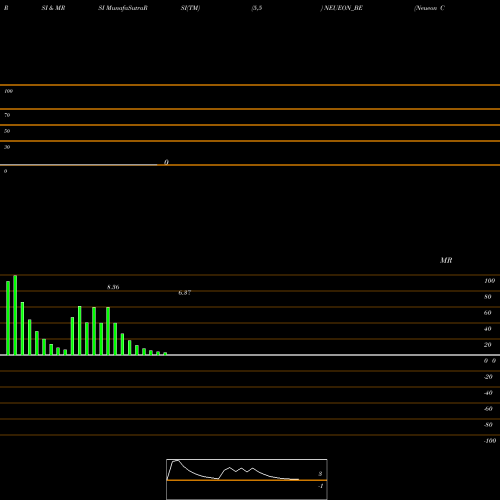Click the right axis label '-40'
This screenshot has height=500, width=500.
(488, 393)
